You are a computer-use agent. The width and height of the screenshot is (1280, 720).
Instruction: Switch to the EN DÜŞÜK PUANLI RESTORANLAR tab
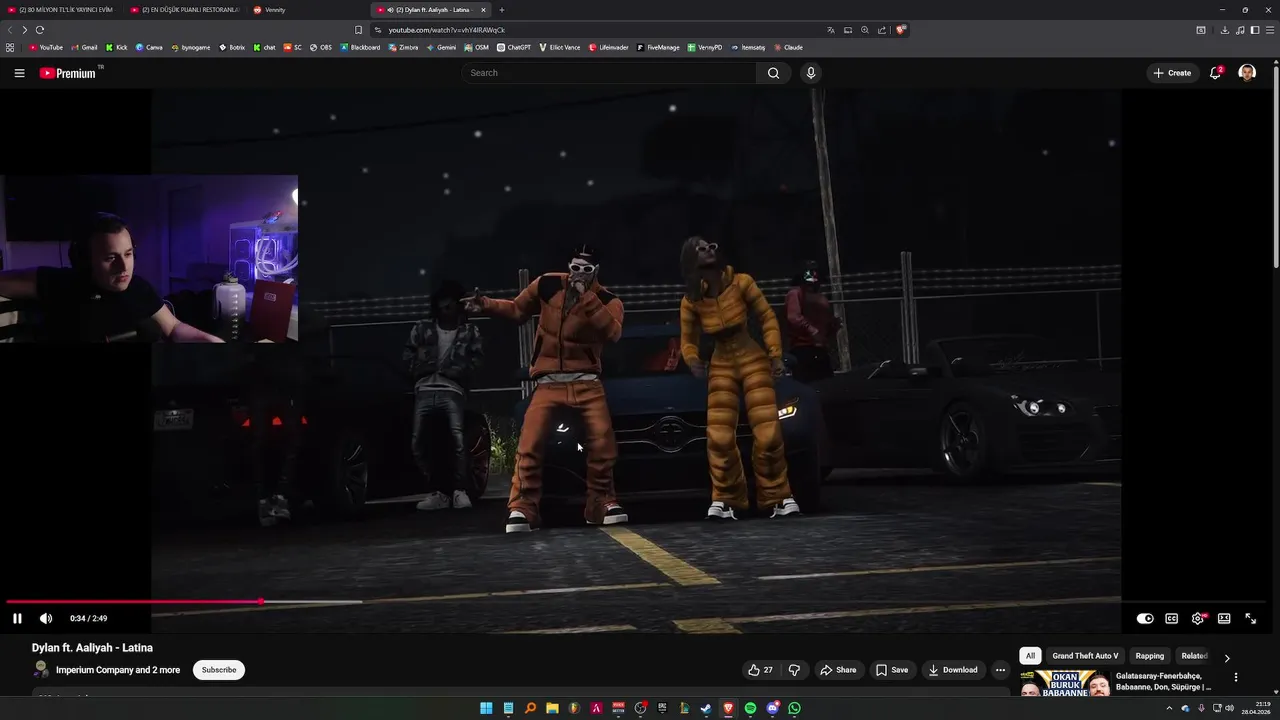point(185,10)
